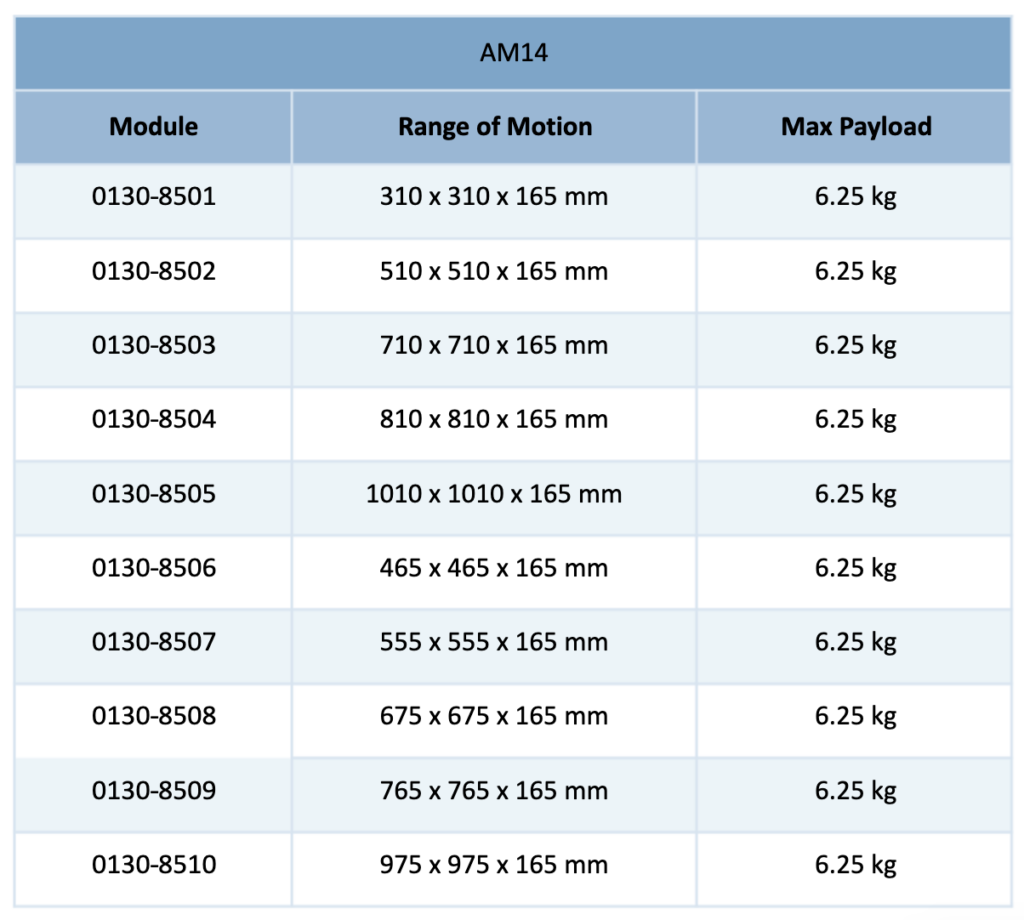The width and height of the screenshot is (1024, 920).
Task: Click the 6.25 kg payload for 0130-8503
Action: [856, 346]
